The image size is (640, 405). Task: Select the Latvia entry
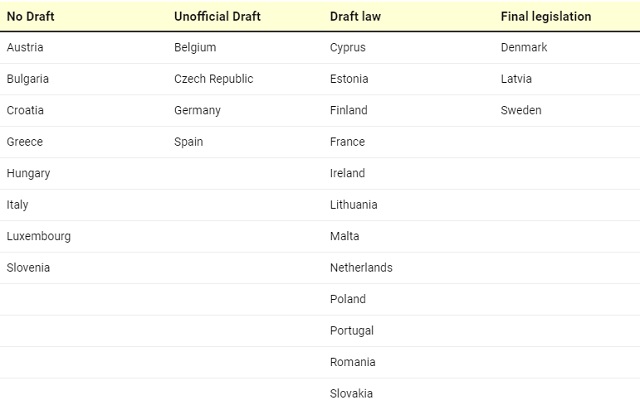[516, 79]
